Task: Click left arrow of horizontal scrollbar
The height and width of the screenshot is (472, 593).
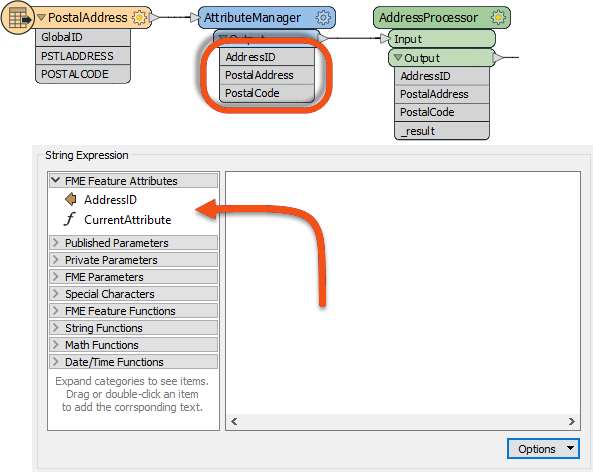Action: pos(234,421)
